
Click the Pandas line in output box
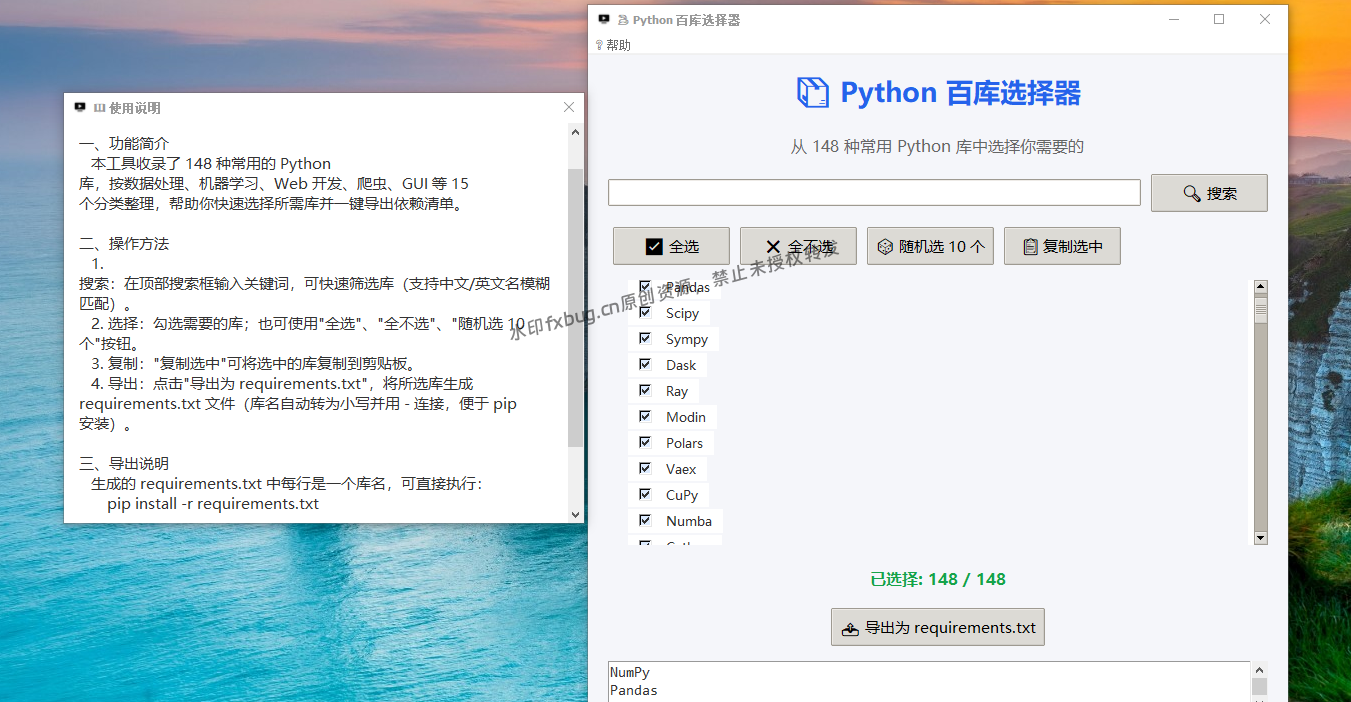(x=634, y=690)
